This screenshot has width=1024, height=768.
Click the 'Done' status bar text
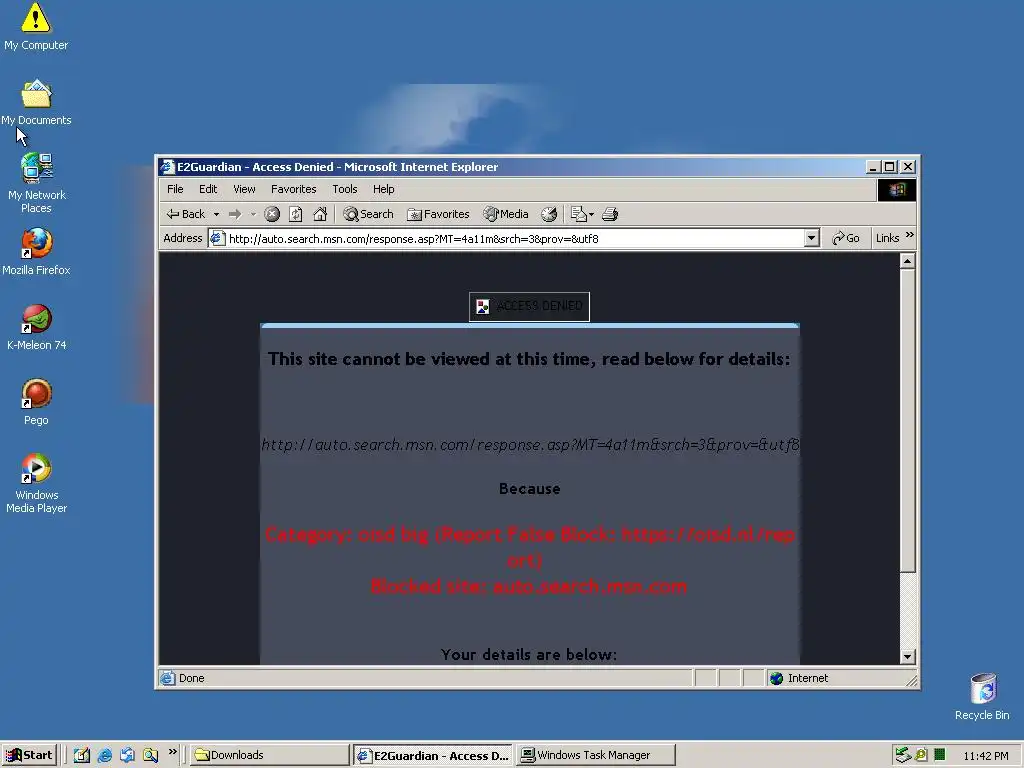(191, 679)
